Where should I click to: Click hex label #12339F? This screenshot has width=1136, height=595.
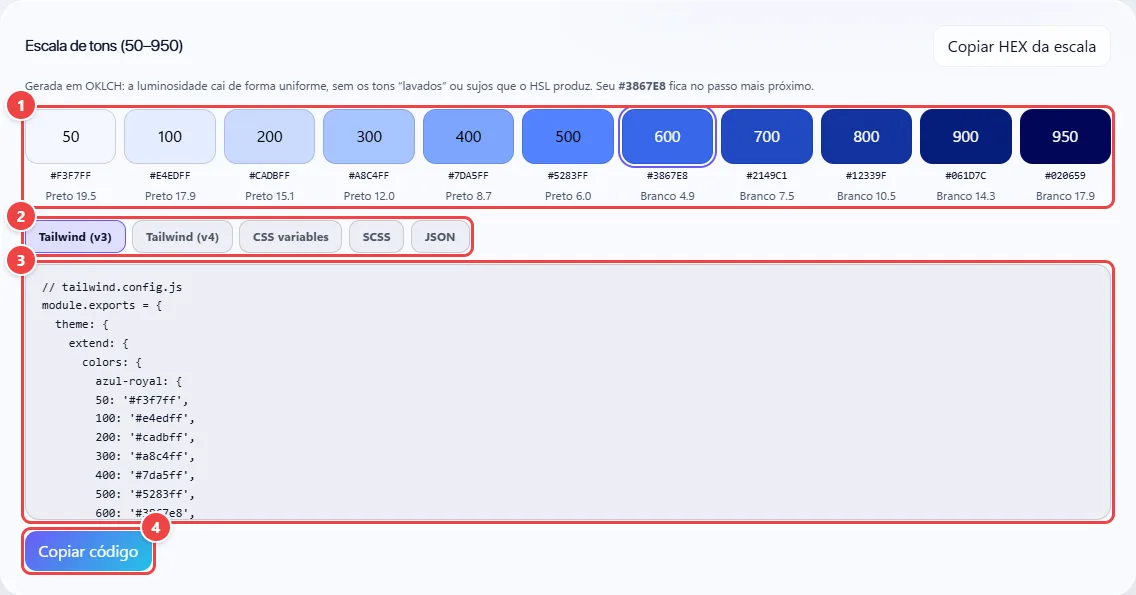click(866, 175)
